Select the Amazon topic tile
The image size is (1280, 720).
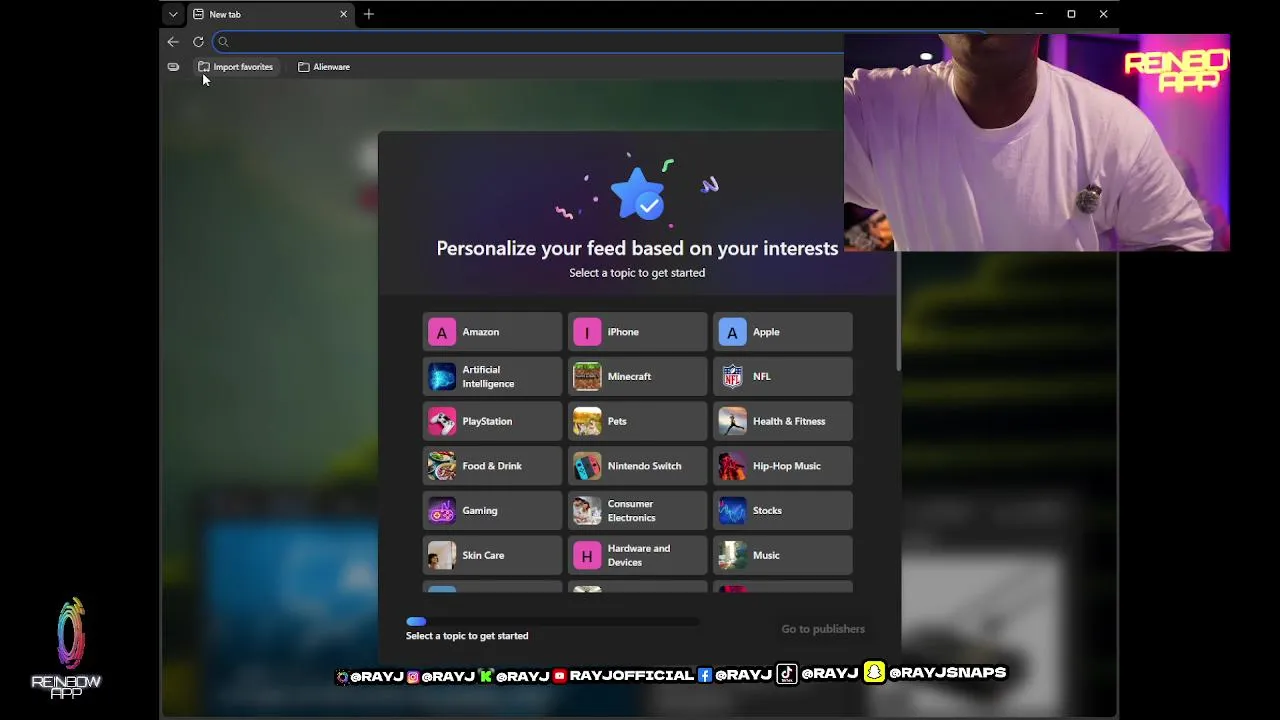pos(492,332)
